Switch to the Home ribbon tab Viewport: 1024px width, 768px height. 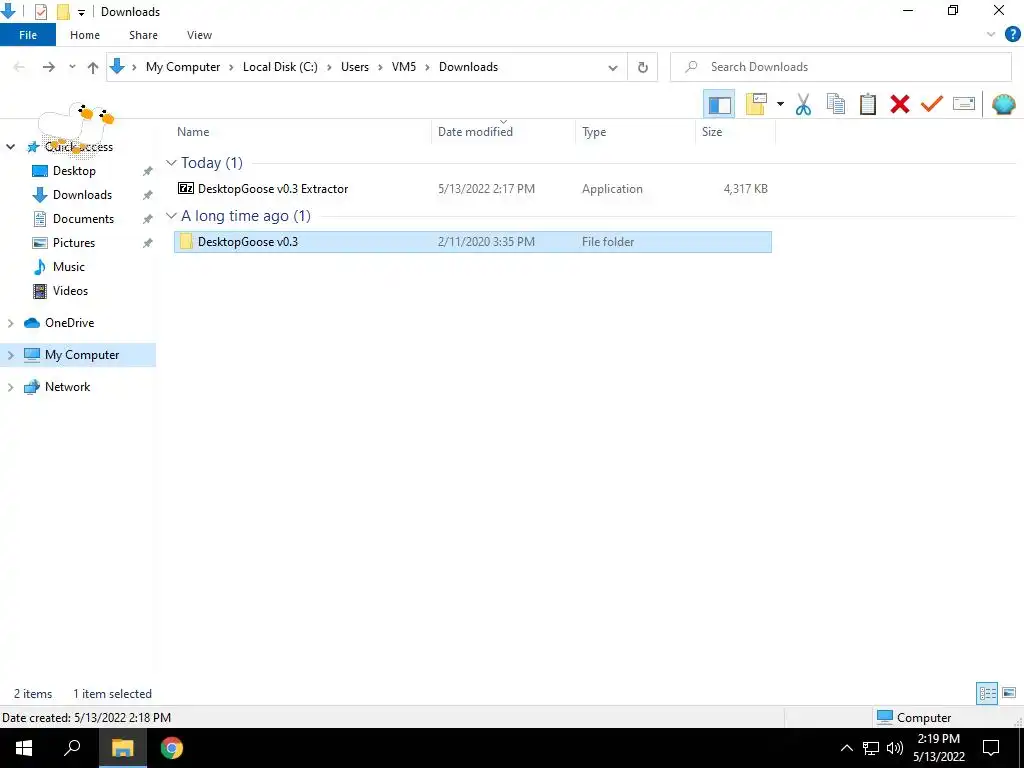(x=85, y=35)
